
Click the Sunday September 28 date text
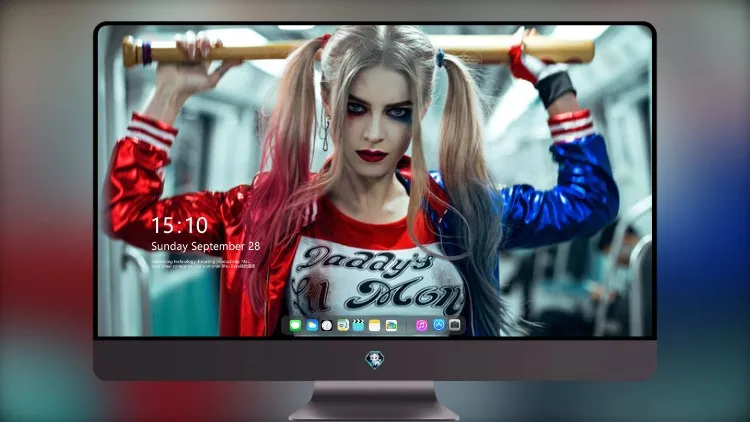pos(206,246)
